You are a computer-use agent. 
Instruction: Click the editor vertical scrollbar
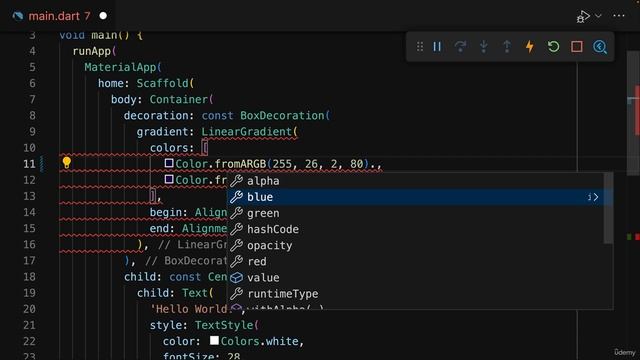click(x=633, y=114)
